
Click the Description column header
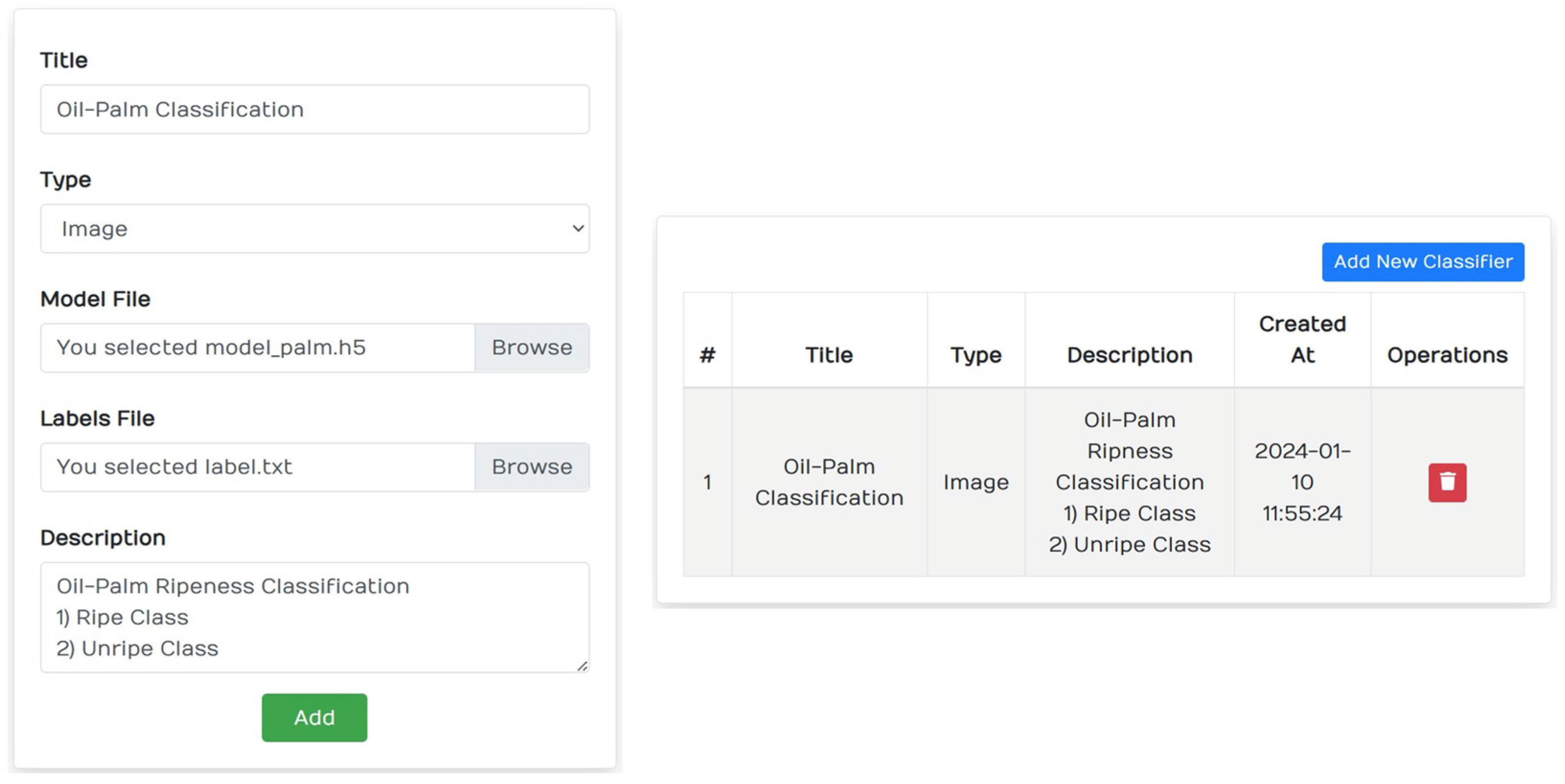pyautogui.click(x=1129, y=355)
